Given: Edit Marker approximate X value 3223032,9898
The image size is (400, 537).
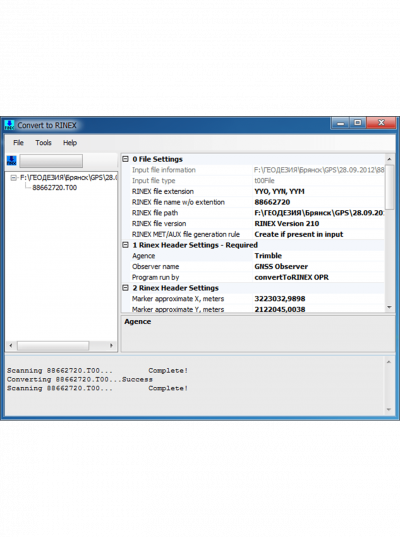Looking at the screenshot, I should [x=318, y=299].
